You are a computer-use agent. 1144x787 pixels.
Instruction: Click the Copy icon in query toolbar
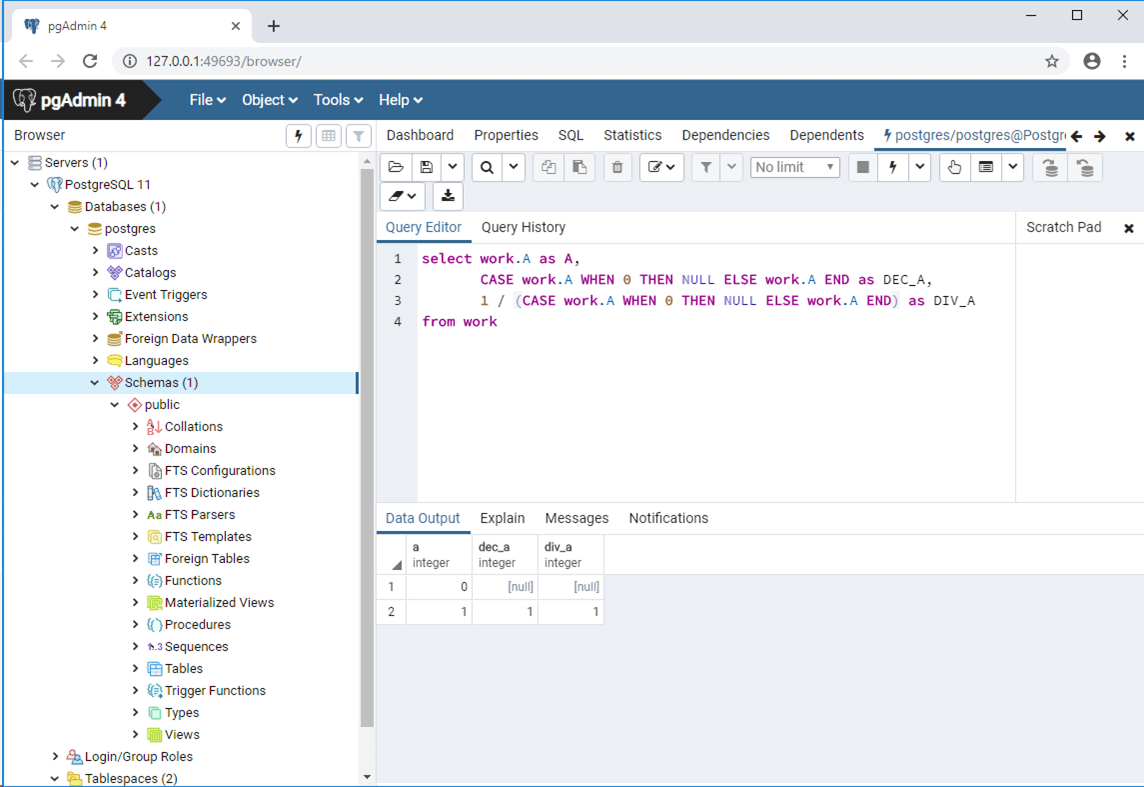[549, 167]
